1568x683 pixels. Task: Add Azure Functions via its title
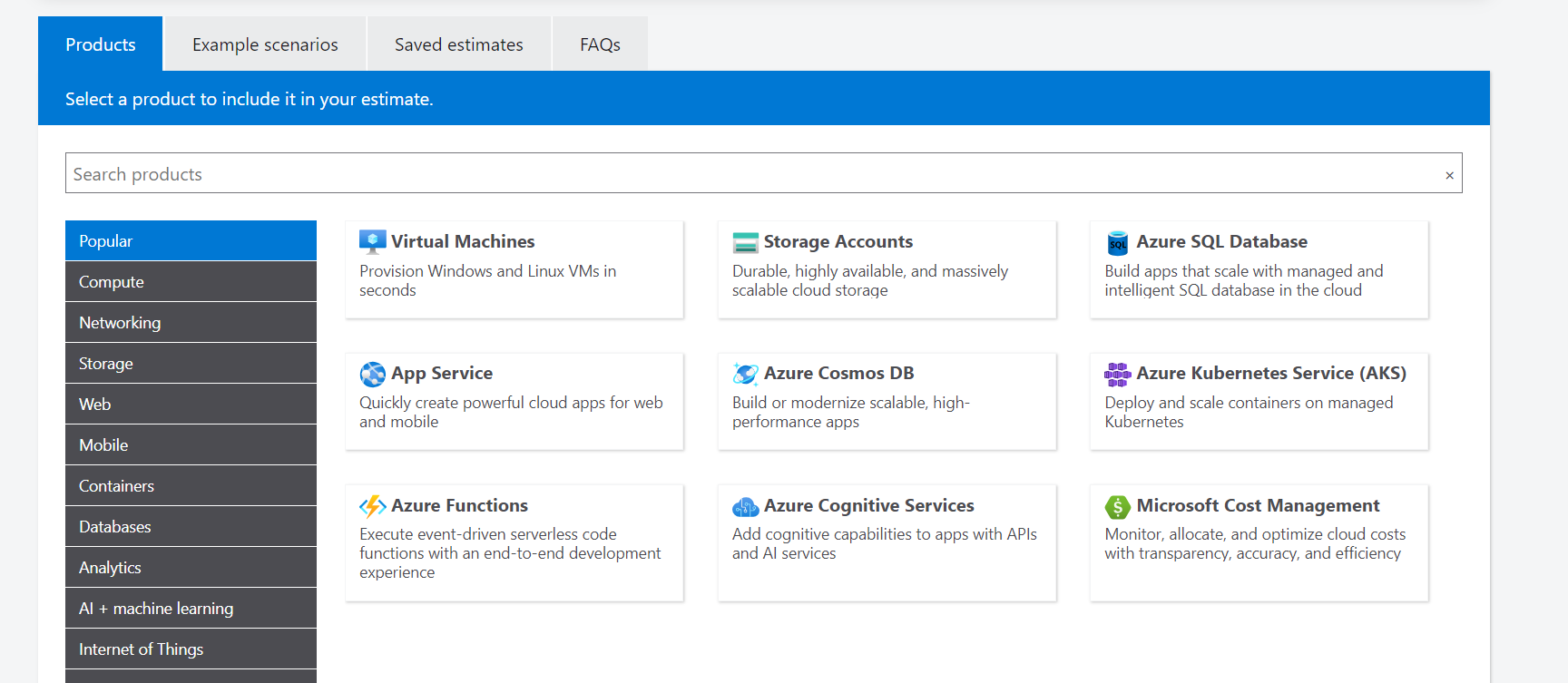459,505
